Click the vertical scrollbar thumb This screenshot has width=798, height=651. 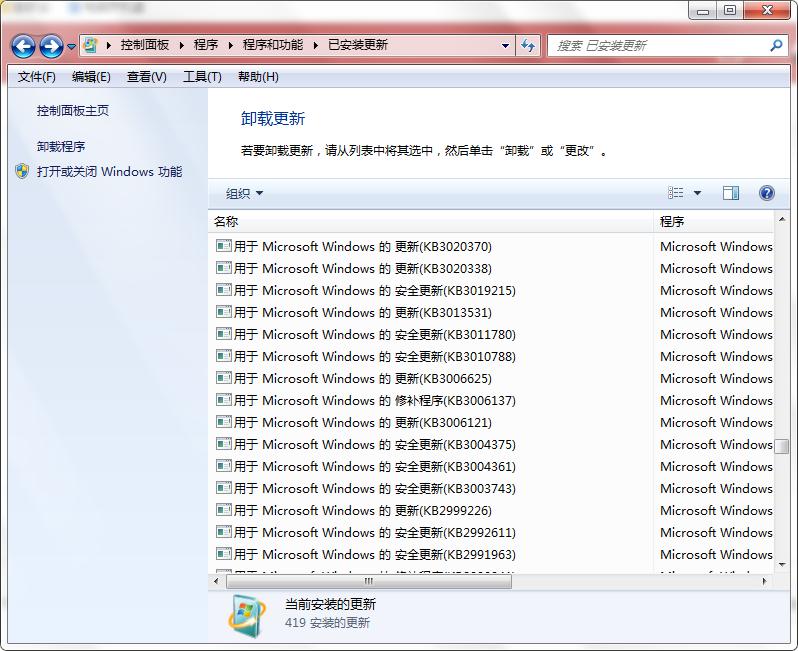(782, 446)
